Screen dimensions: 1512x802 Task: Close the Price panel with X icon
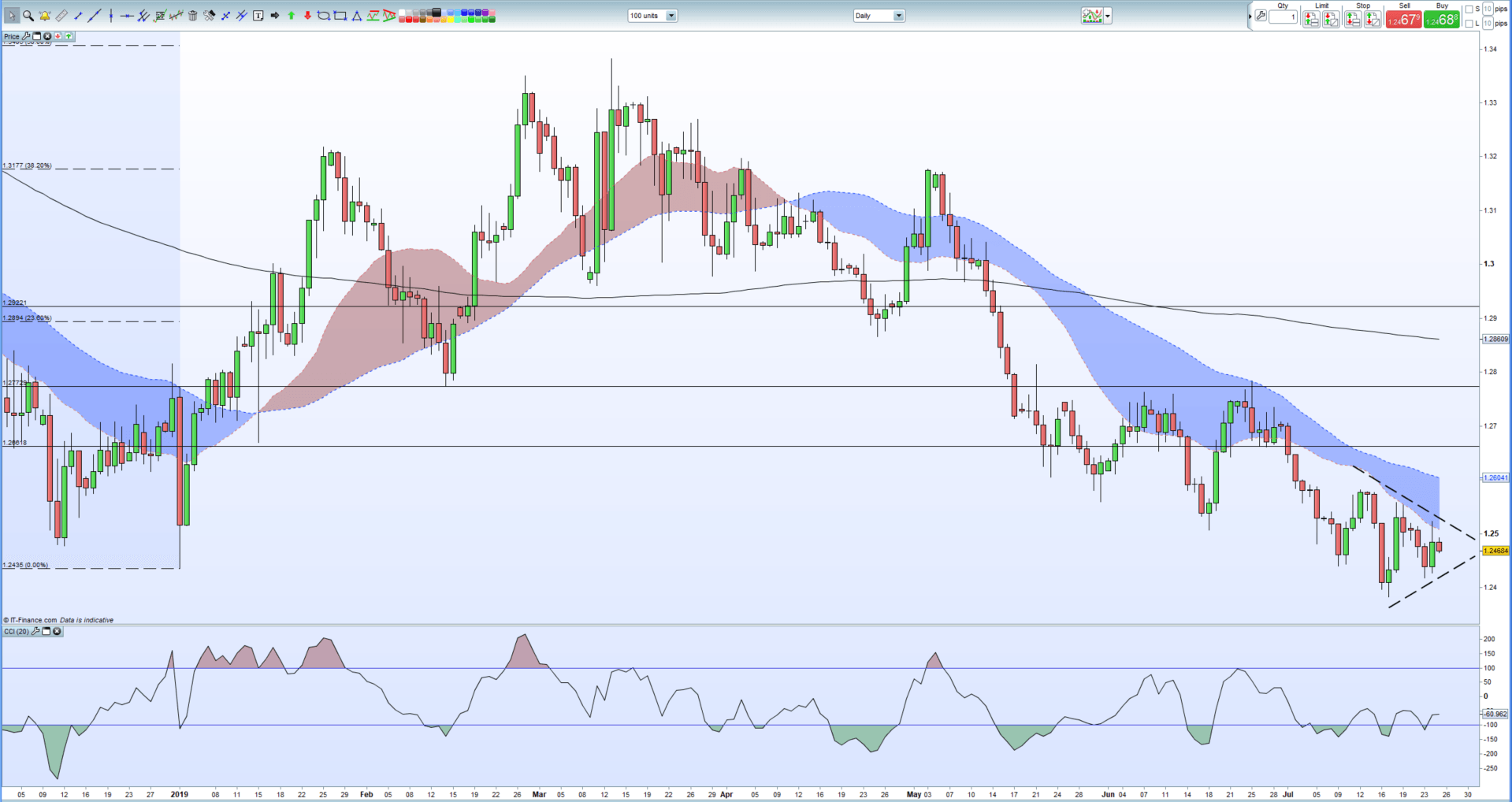pos(47,36)
